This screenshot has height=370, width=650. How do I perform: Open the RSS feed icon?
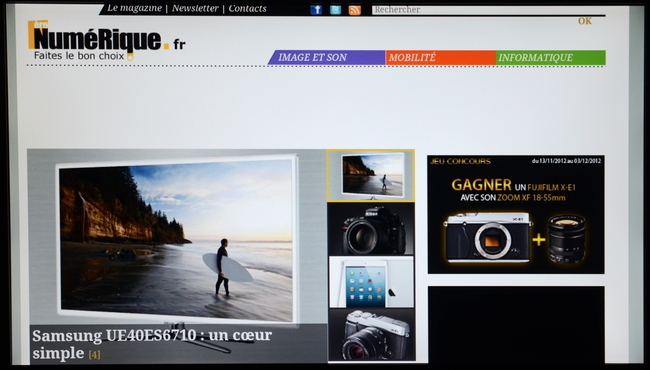coord(354,10)
